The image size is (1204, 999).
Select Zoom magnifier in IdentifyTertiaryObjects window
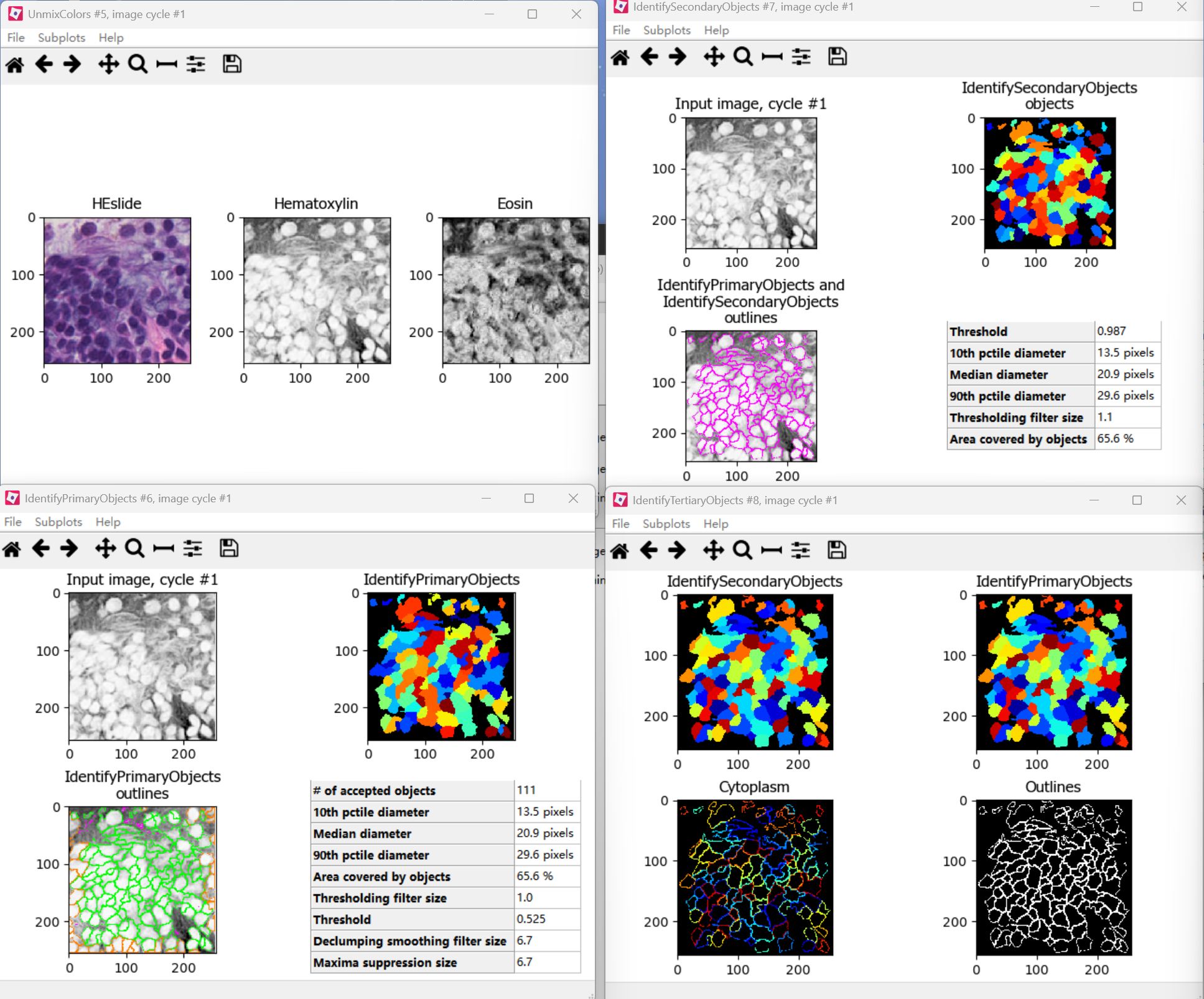pyautogui.click(x=742, y=551)
